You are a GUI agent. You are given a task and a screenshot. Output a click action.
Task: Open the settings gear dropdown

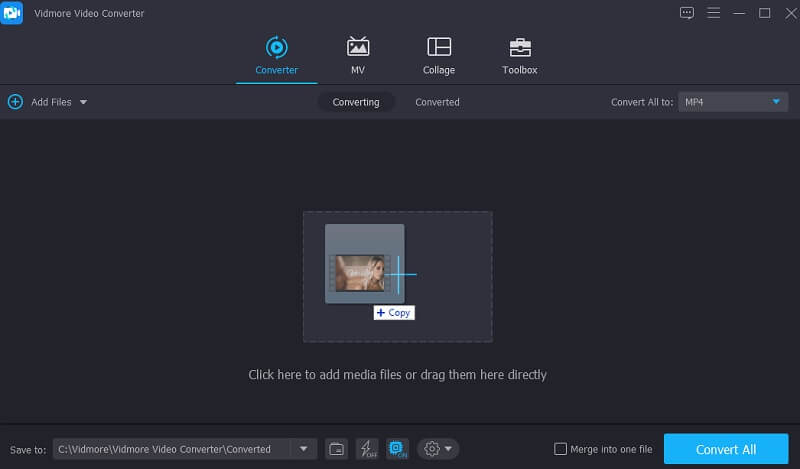click(438, 449)
